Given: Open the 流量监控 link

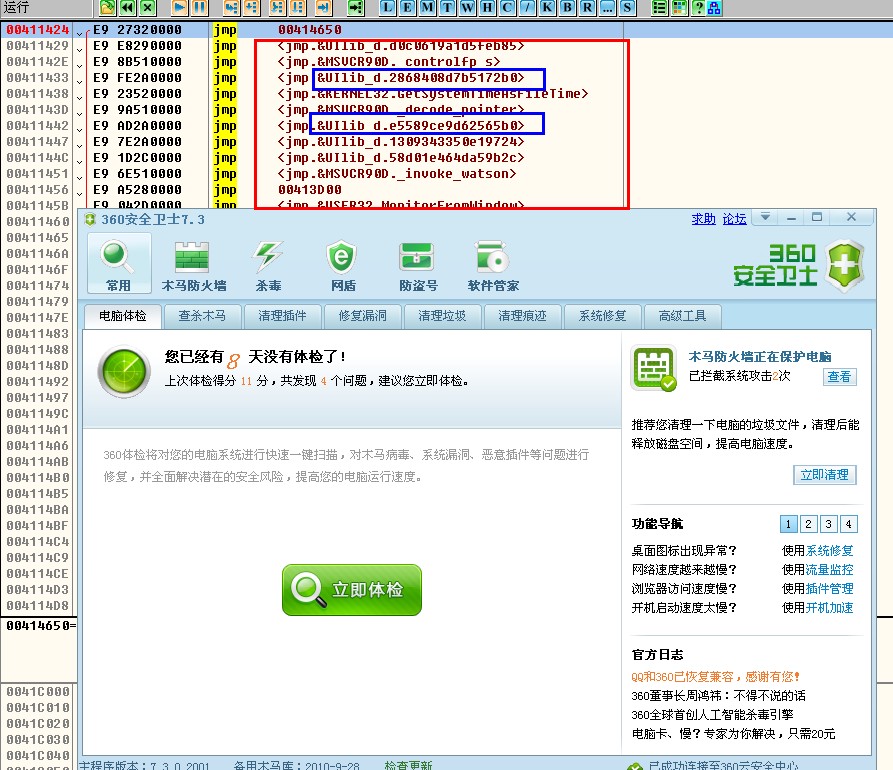Looking at the screenshot, I should click(830, 570).
